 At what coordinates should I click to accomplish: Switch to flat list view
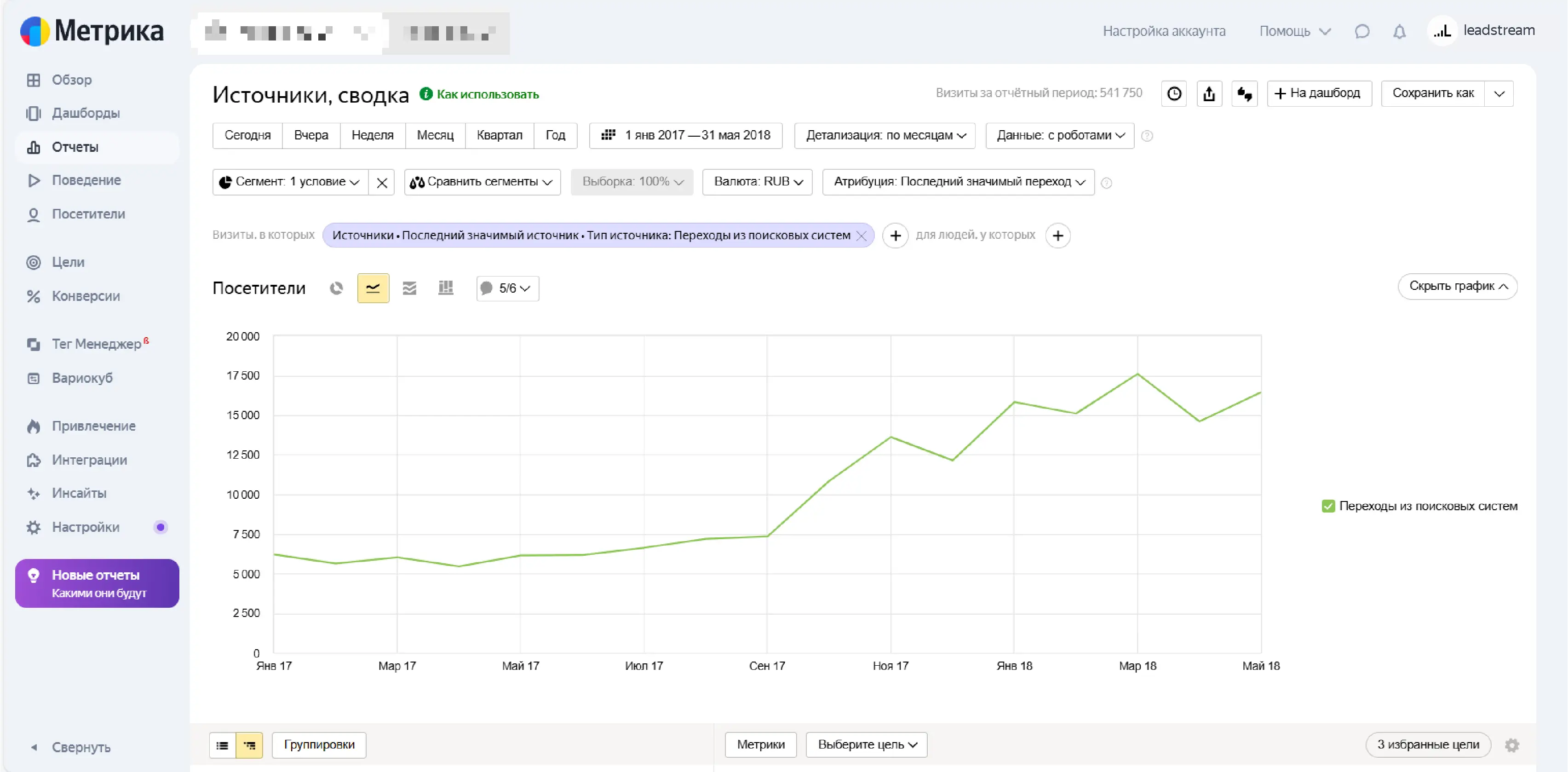point(223,744)
